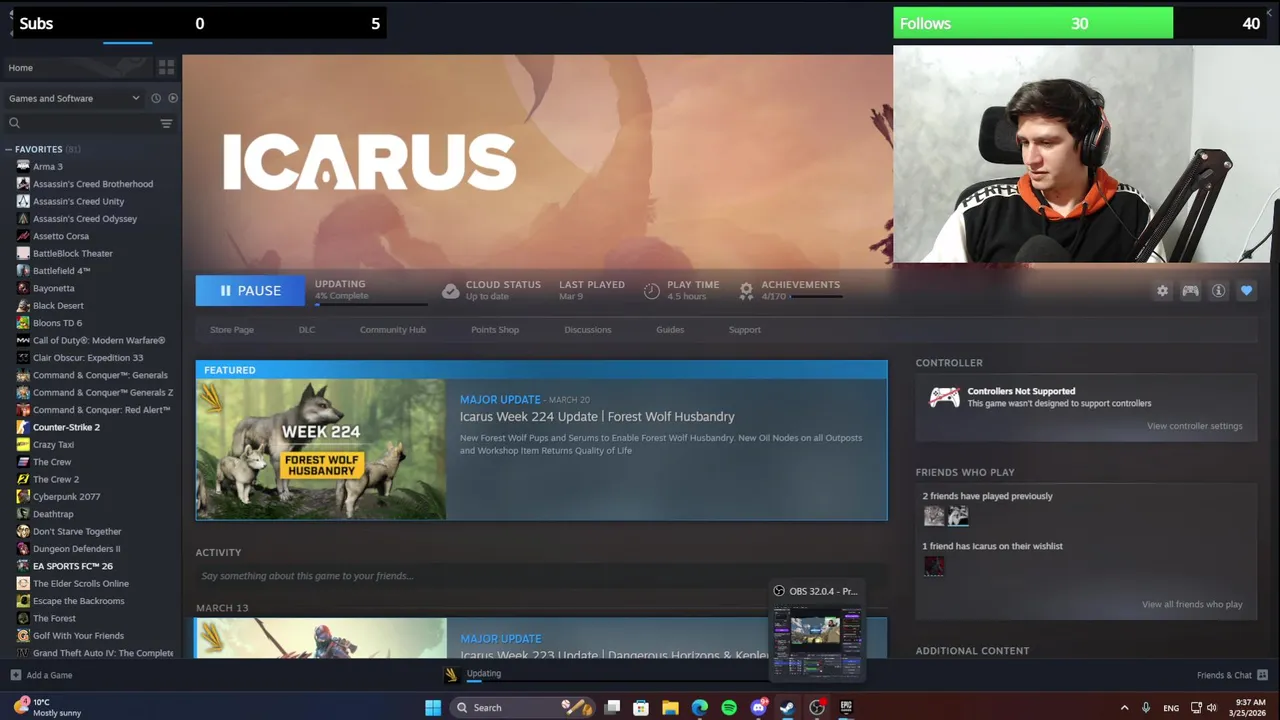Go to library Home
1280x720 pixels.
[20, 67]
